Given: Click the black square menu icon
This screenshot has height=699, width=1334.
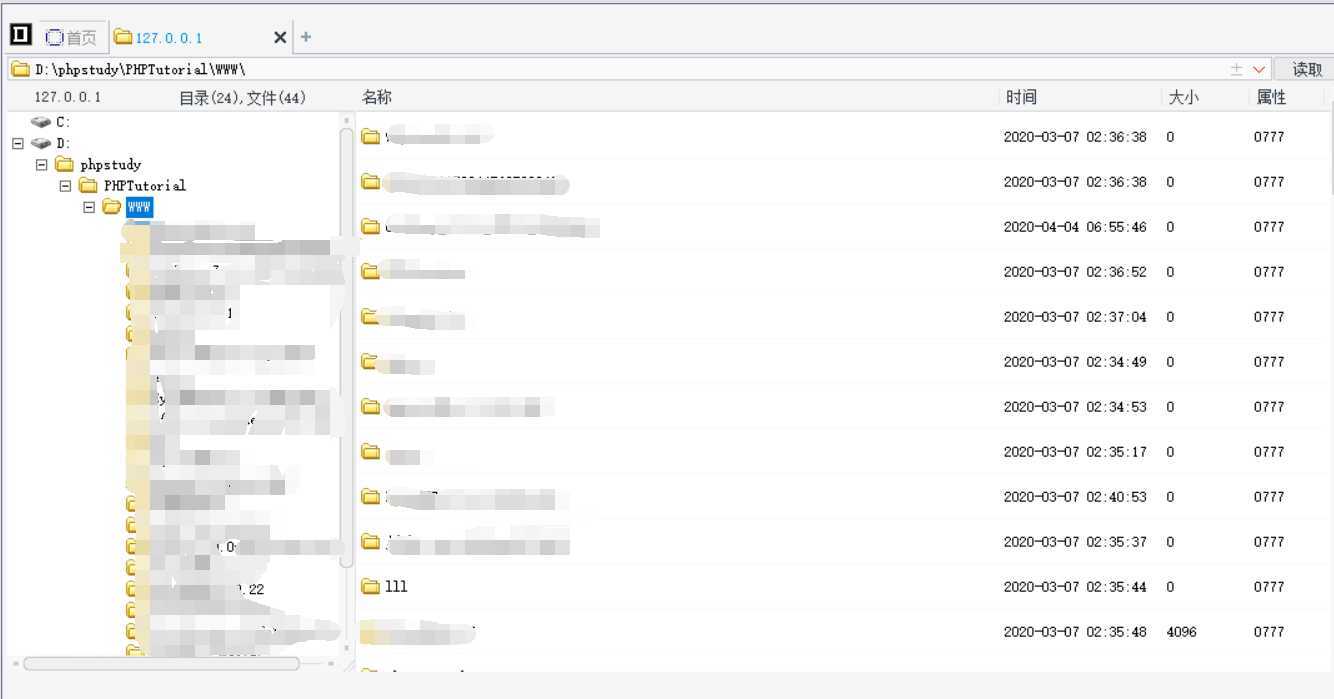Looking at the screenshot, I should click(20, 35).
